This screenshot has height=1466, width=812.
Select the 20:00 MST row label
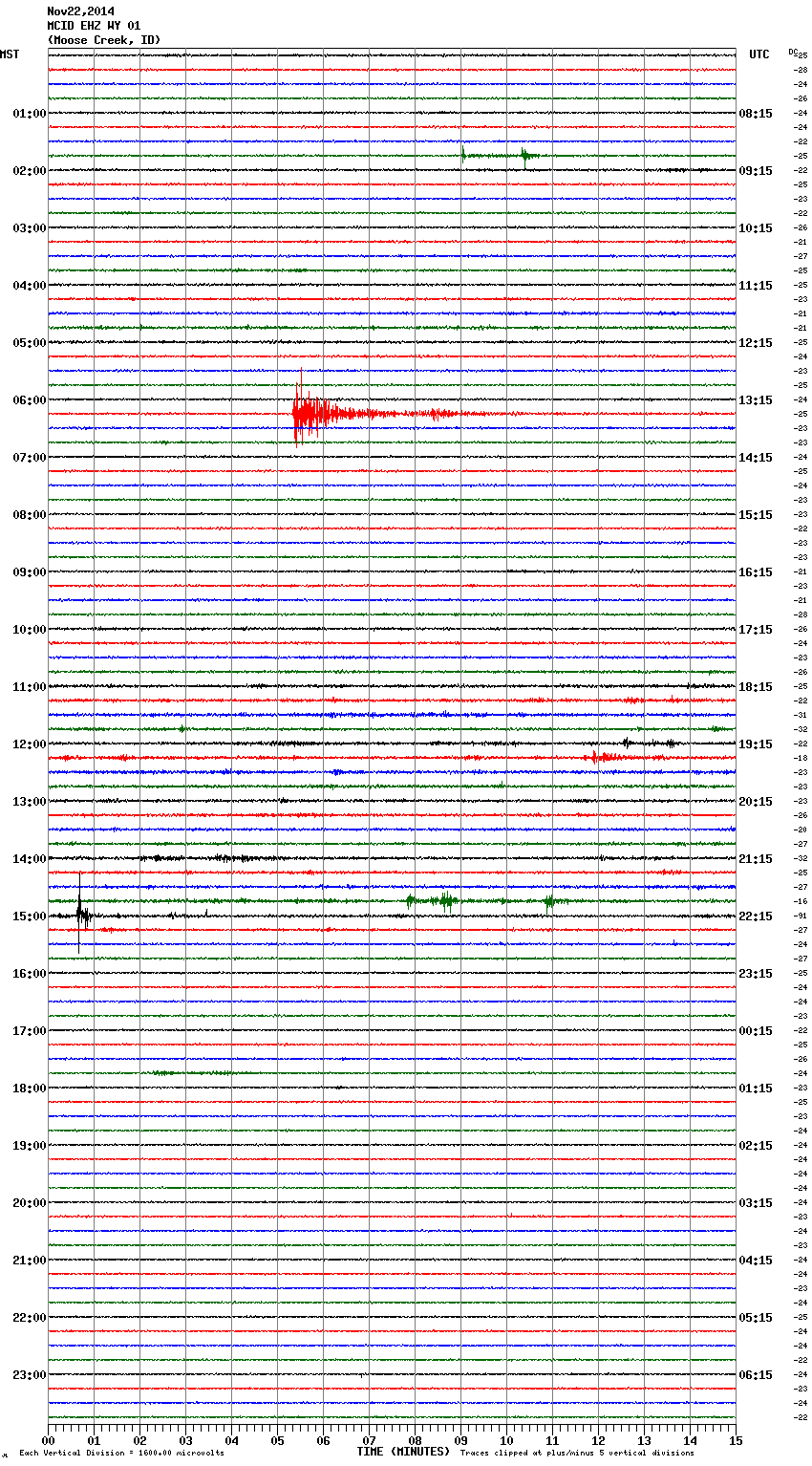click(30, 1203)
